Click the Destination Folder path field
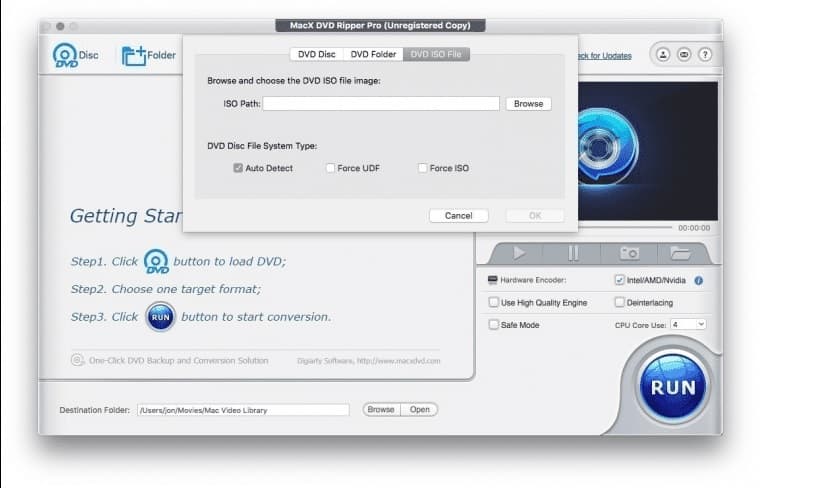The width and height of the screenshot is (815, 490). pos(243,410)
